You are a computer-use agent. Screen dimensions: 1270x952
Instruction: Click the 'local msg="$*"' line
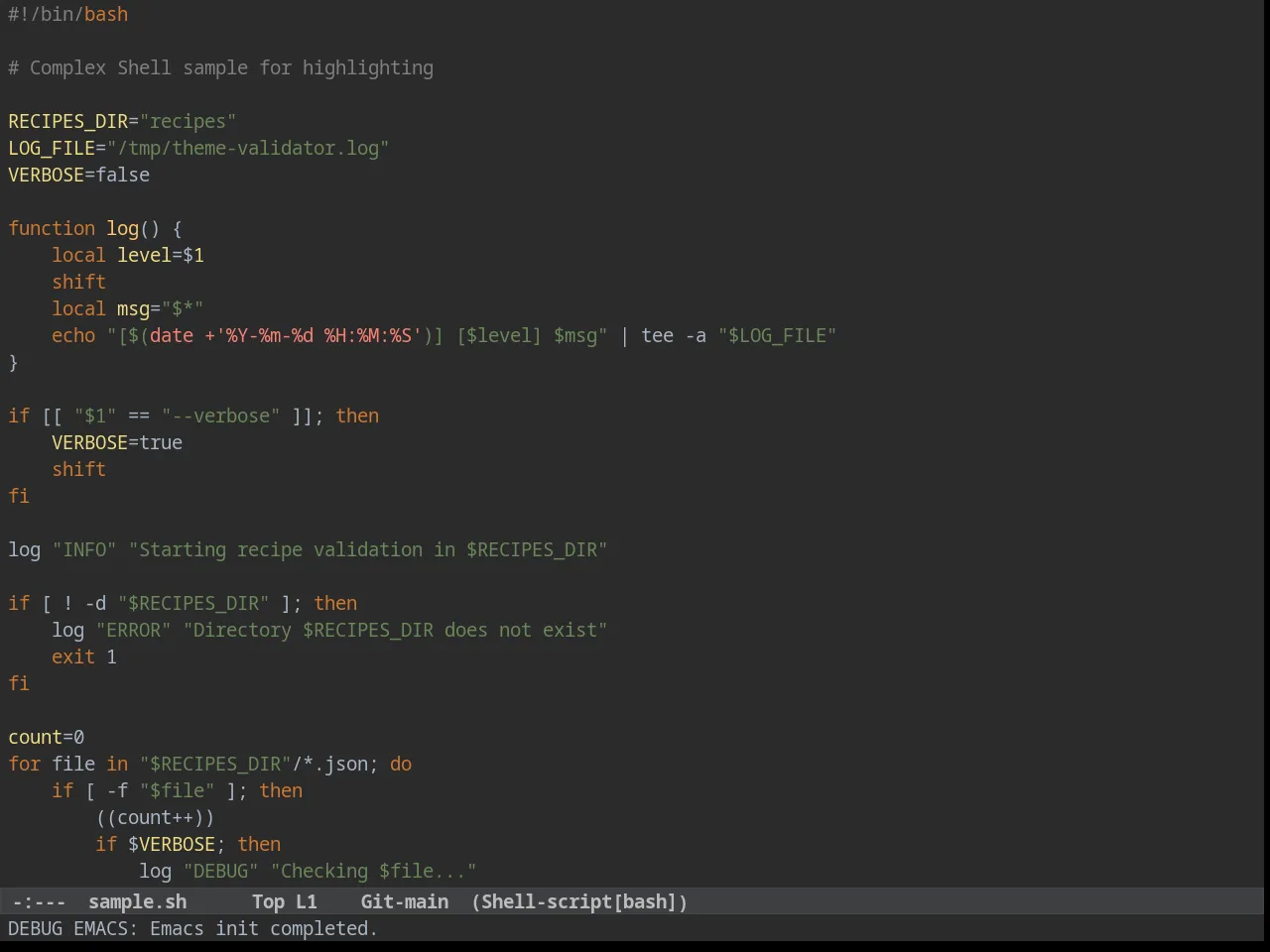[x=128, y=308]
